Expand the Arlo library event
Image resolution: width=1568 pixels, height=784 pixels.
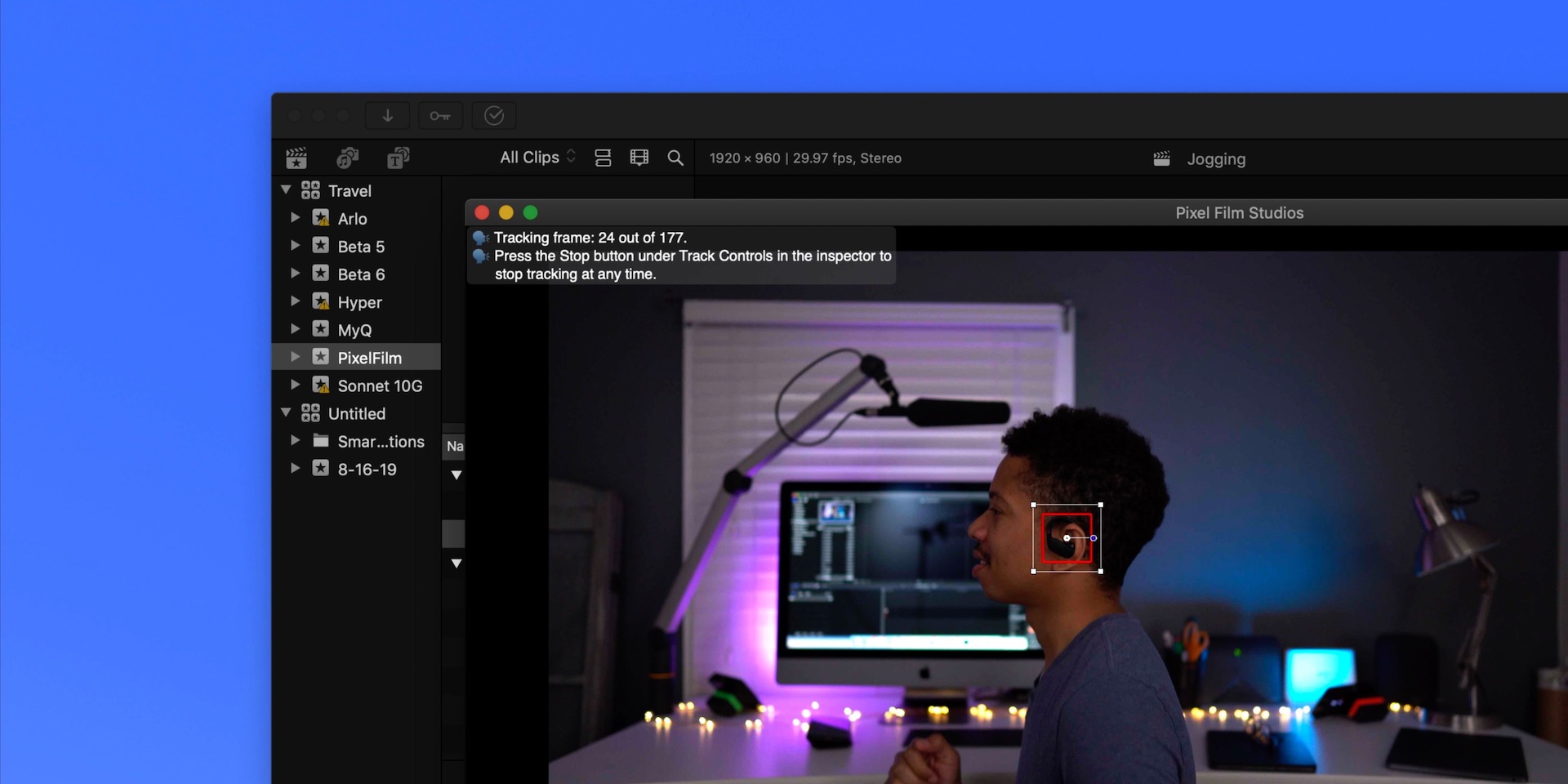tap(295, 217)
